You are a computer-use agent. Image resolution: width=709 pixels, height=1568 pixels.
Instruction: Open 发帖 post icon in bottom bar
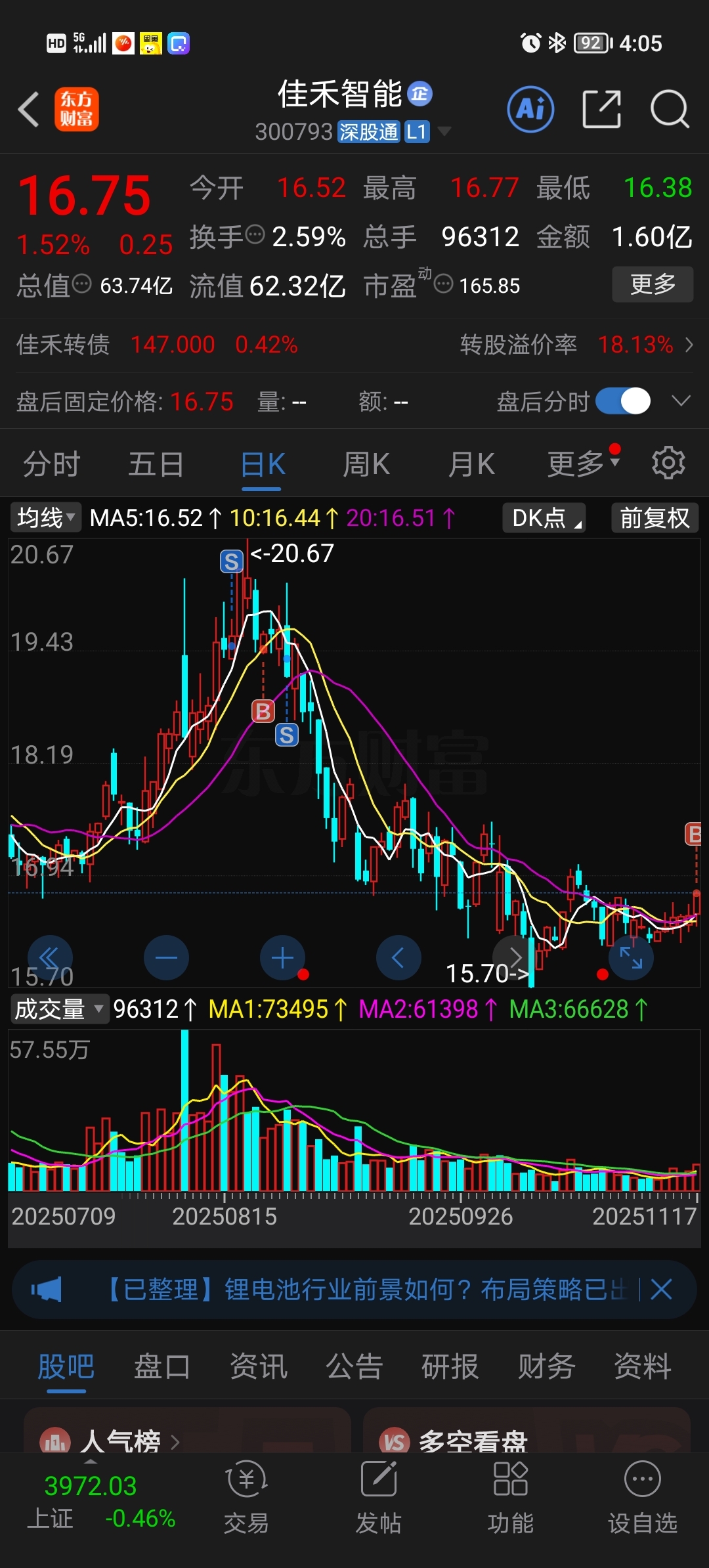(379, 1498)
